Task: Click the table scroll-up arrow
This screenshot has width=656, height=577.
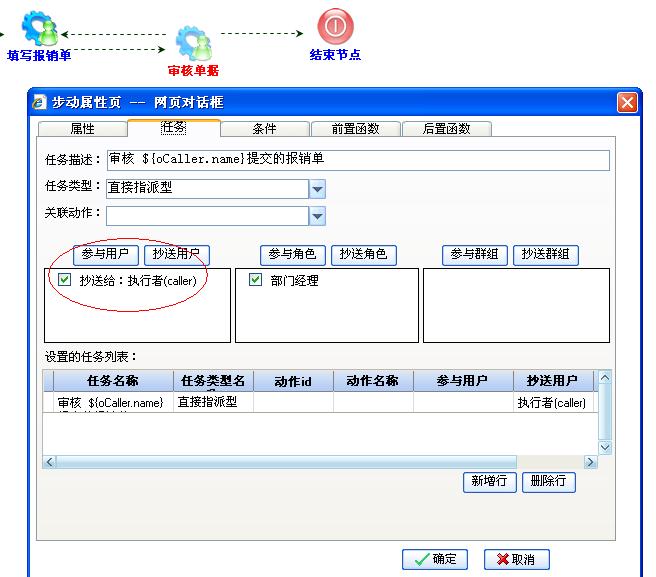Action: pos(605,378)
